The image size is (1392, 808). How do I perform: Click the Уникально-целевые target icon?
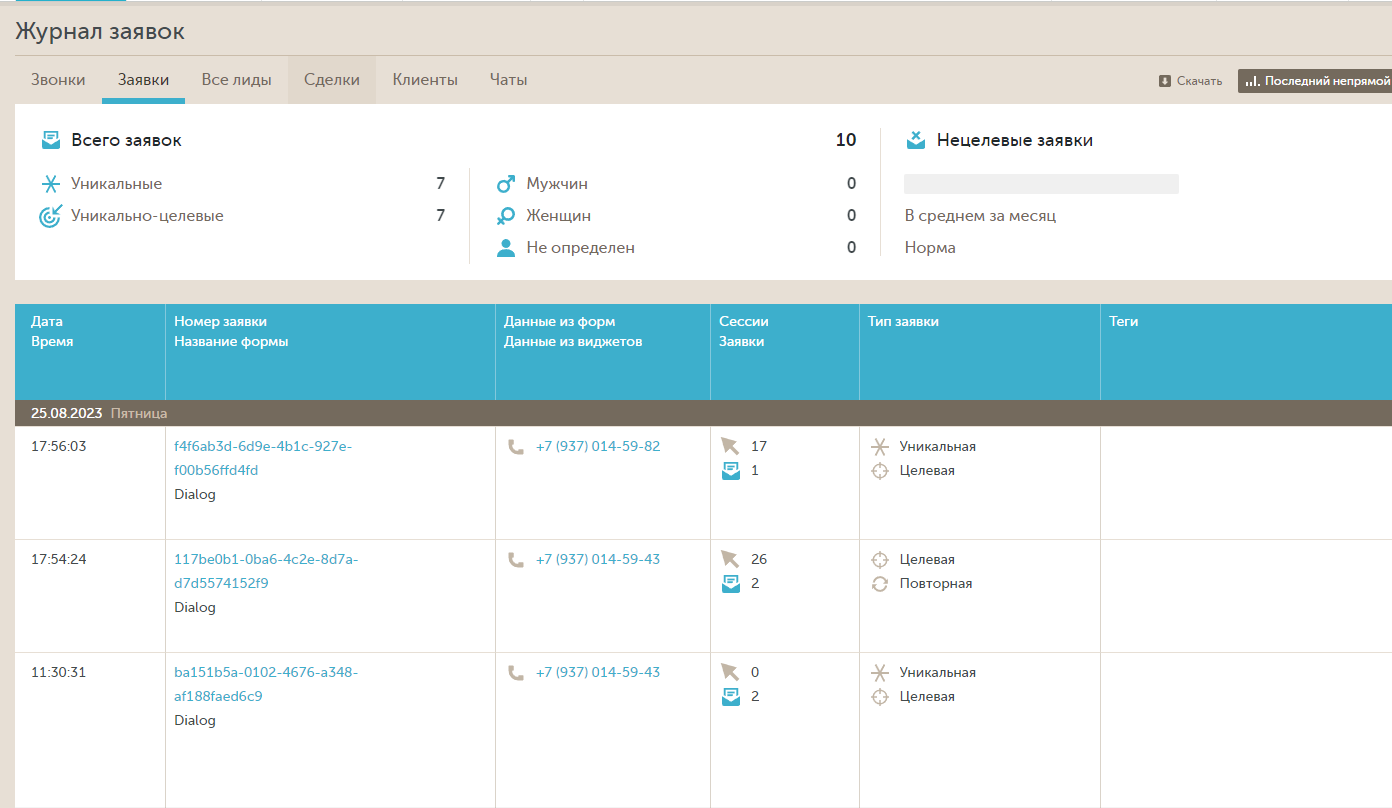click(51, 216)
